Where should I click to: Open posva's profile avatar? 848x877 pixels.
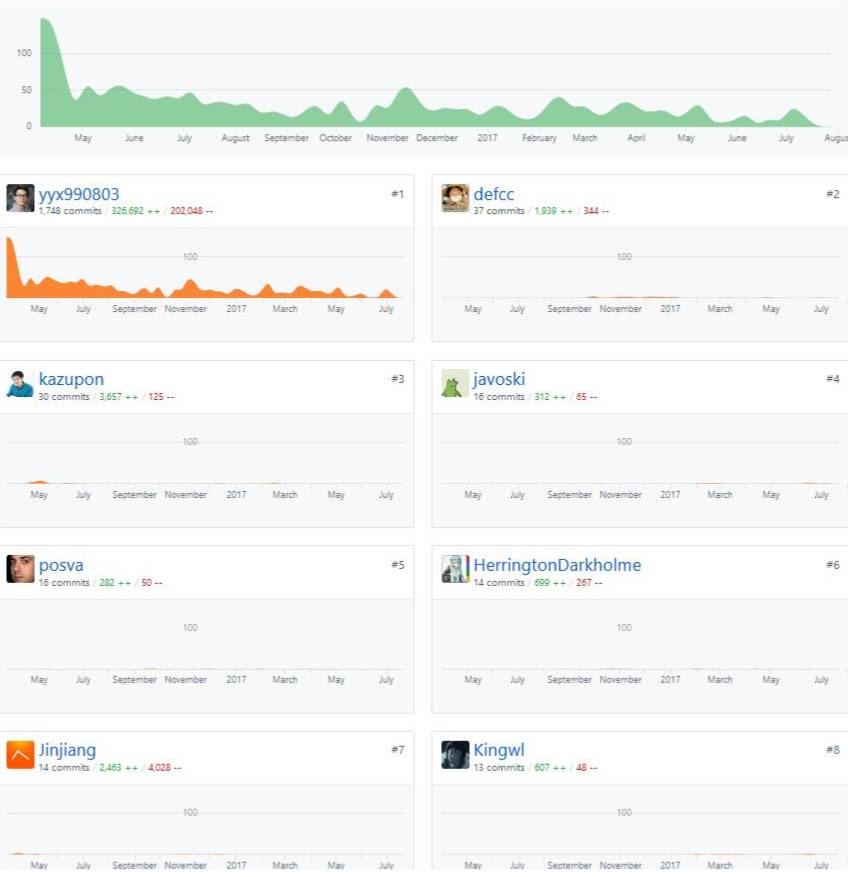point(20,569)
